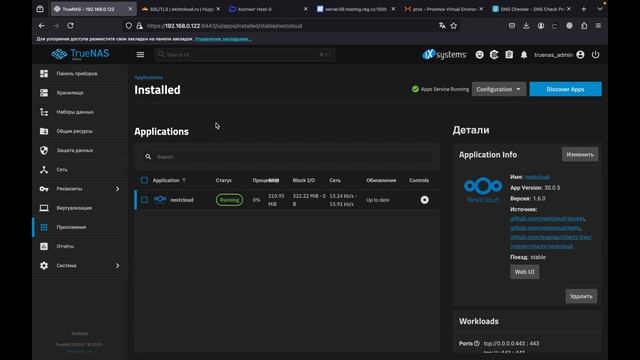This screenshot has height=360, width=640.
Task: Switch to the Proxmox Virtual Environment tab
Action: [x=444, y=9]
